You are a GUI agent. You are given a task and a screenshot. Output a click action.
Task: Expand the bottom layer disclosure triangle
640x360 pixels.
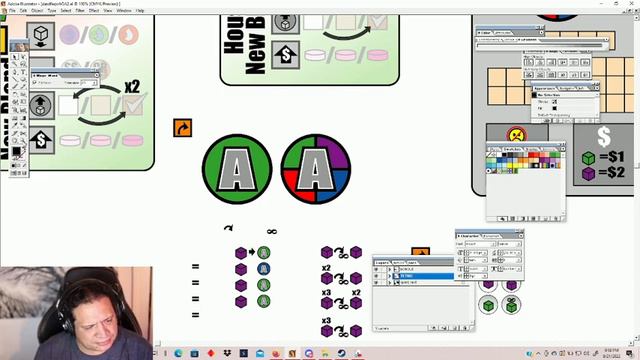pyautogui.click(x=390, y=283)
